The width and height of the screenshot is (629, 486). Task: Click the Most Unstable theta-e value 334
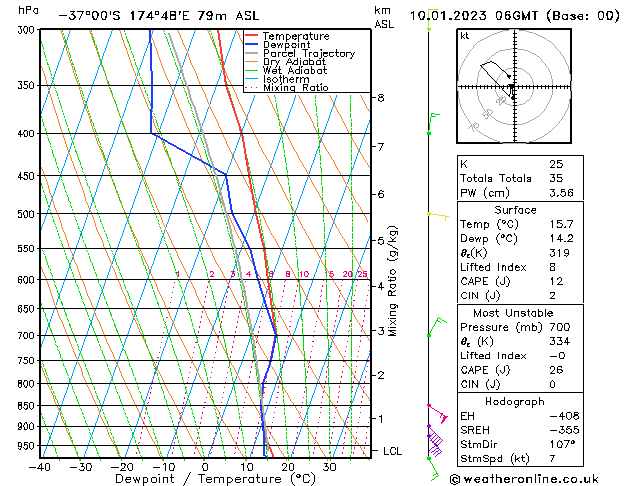(560, 342)
